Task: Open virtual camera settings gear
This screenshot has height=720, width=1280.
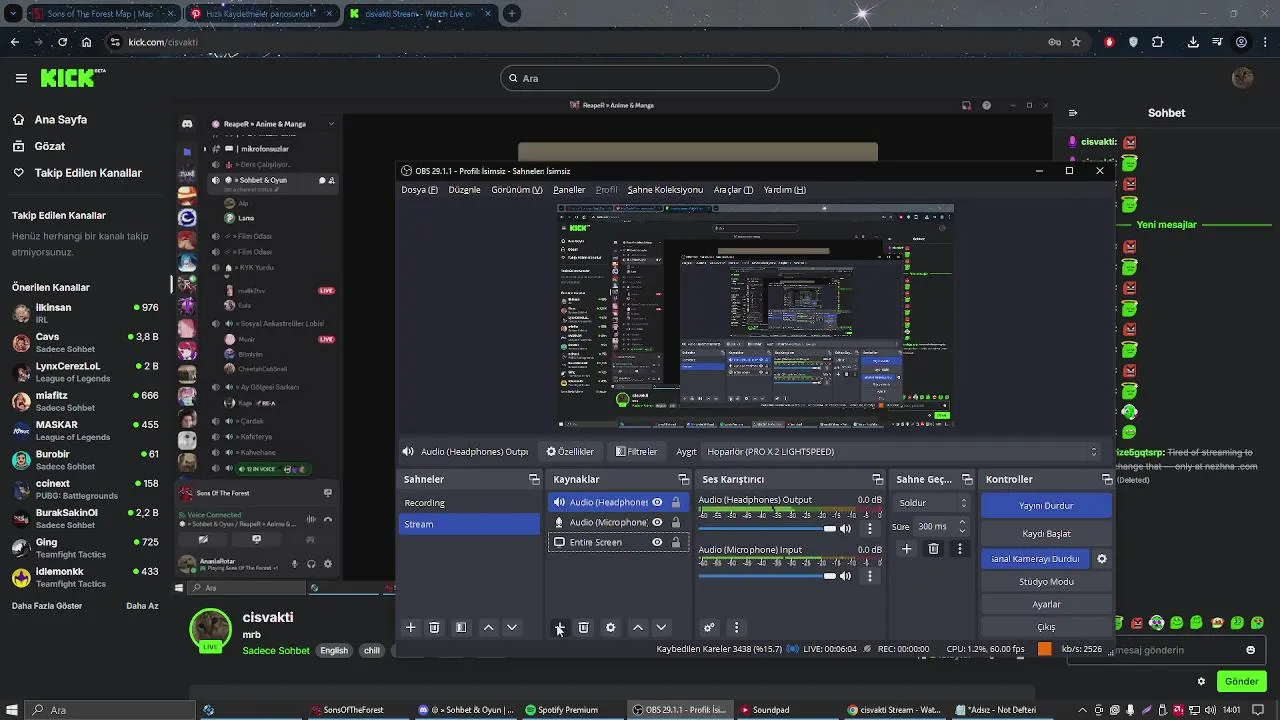Action: pos(1102,558)
